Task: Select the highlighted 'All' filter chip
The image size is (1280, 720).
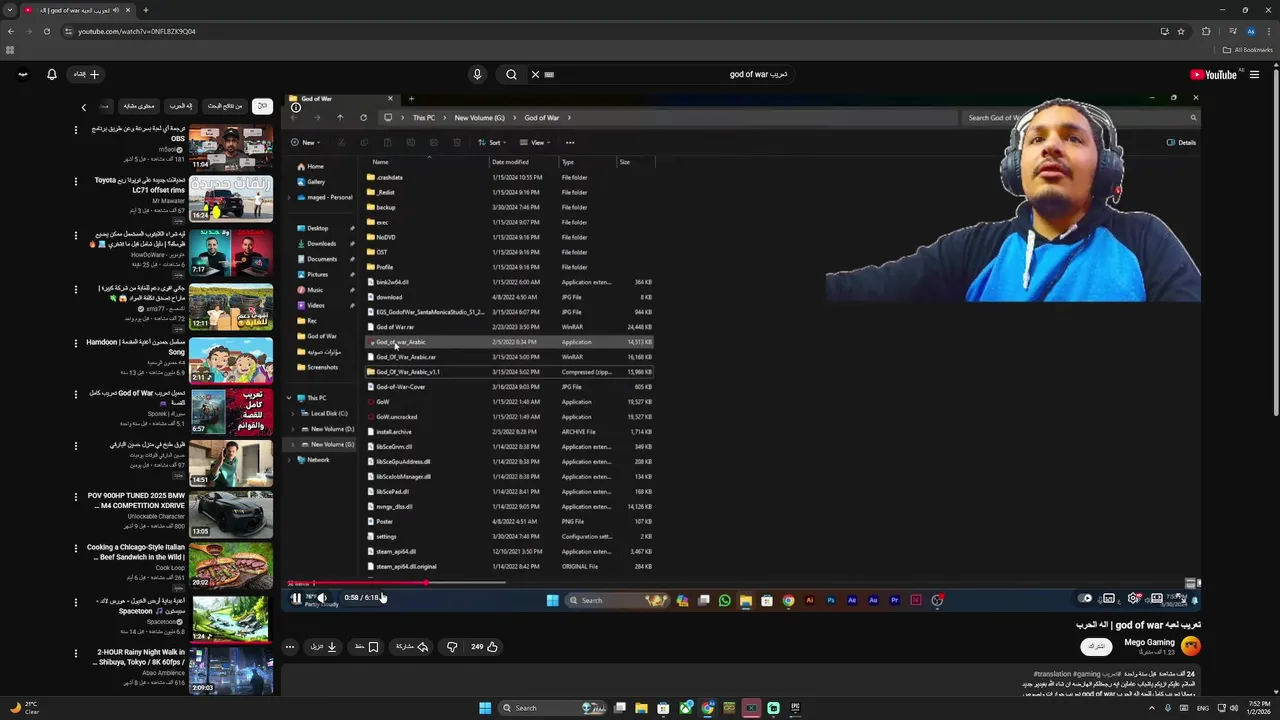Action: [x=262, y=106]
